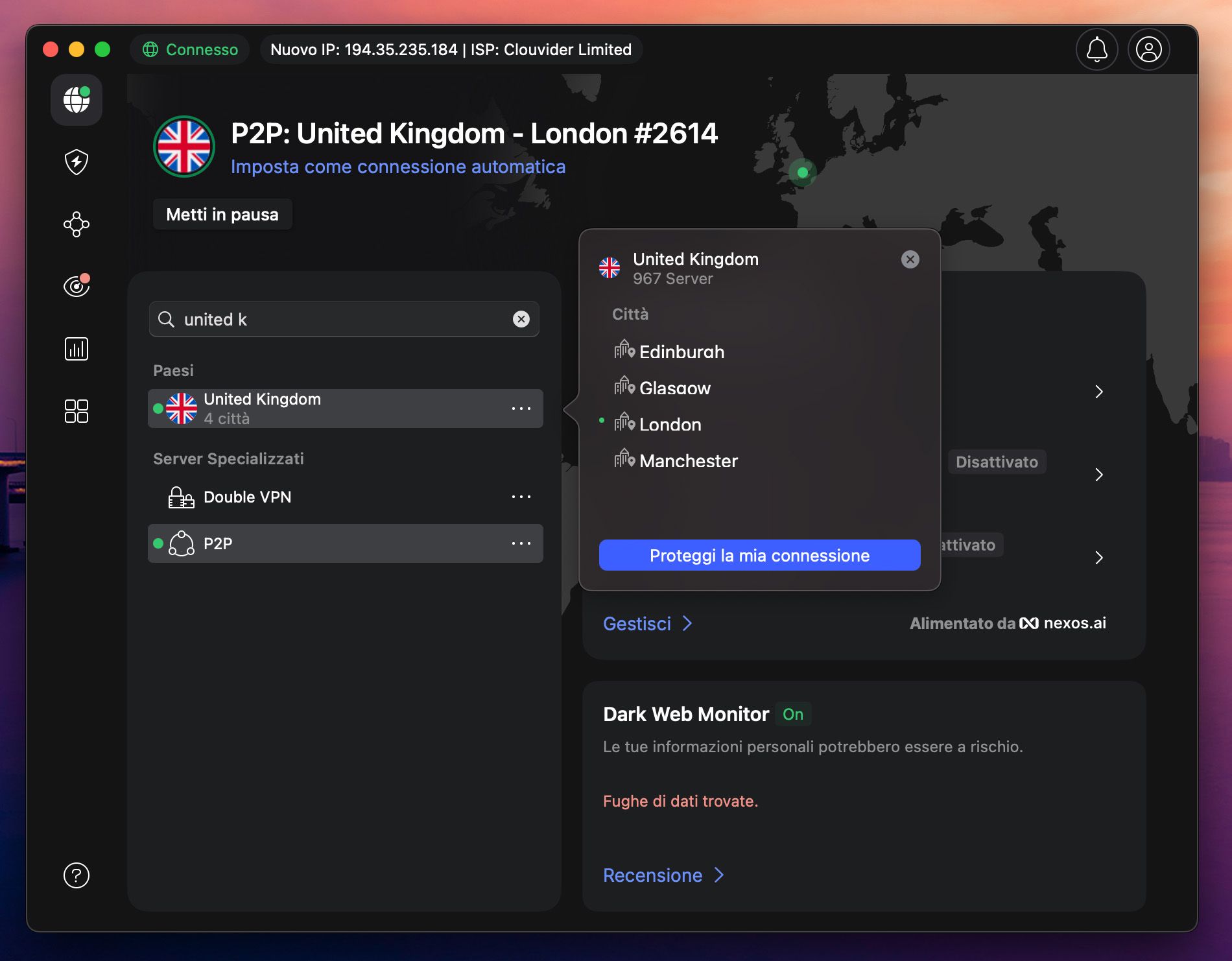Screen dimensions: 1232x961
Task: Open the apps grid icon in sidebar
Action: click(77, 411)
